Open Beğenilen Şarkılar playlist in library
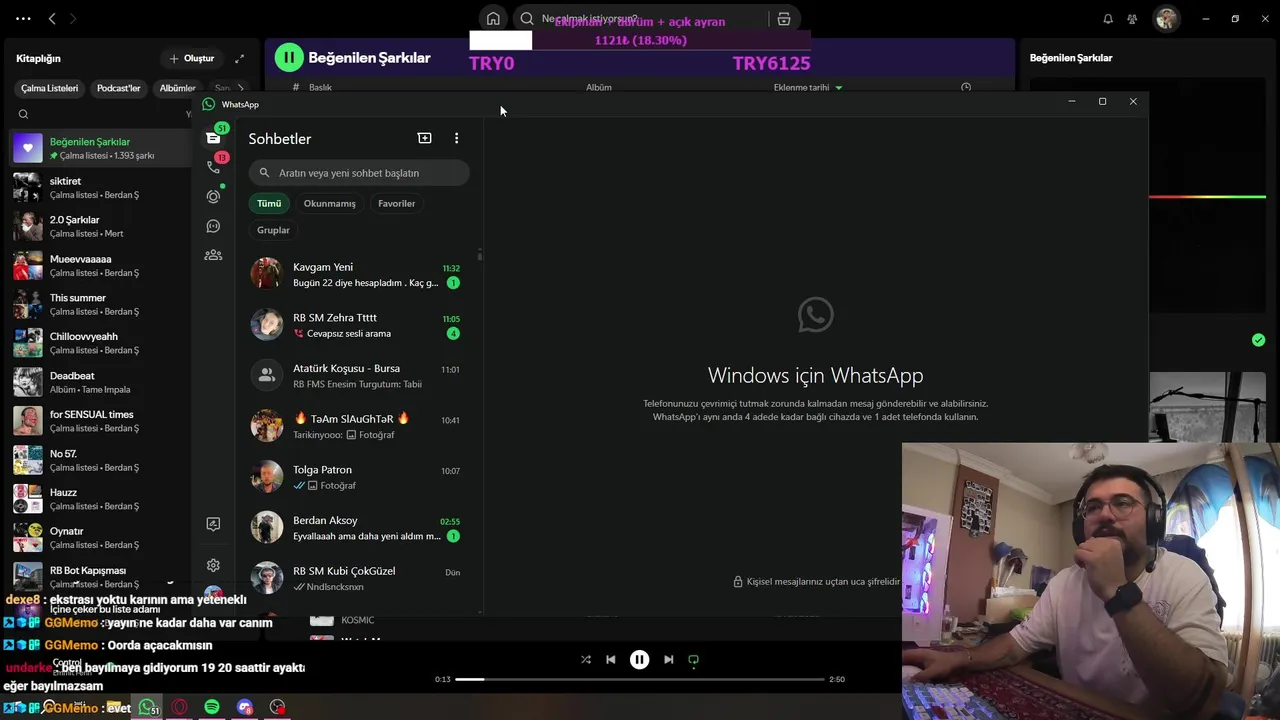This screenshot has width=1280, height=720. [101, 148]
